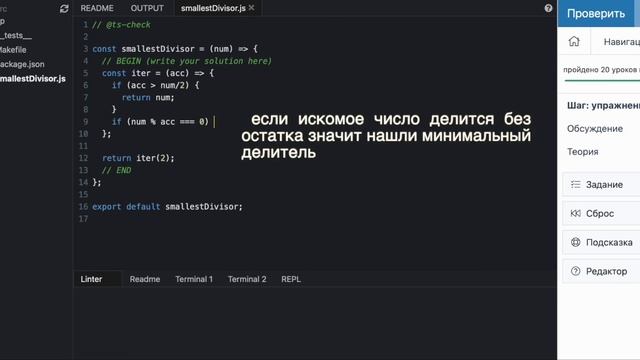Viewport: 640px width, 360px height.
Task: Open the Readme bottom panel tab
Action: 145,279
